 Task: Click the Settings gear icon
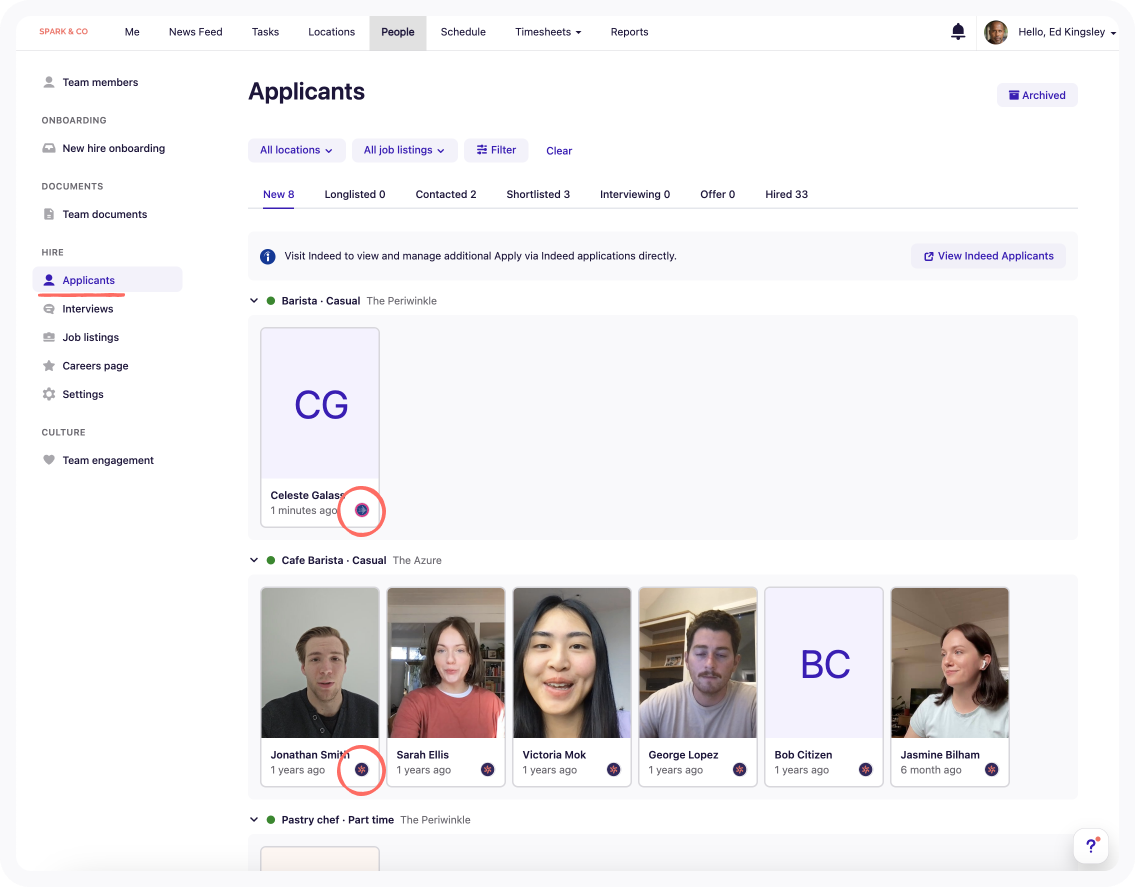48,394
